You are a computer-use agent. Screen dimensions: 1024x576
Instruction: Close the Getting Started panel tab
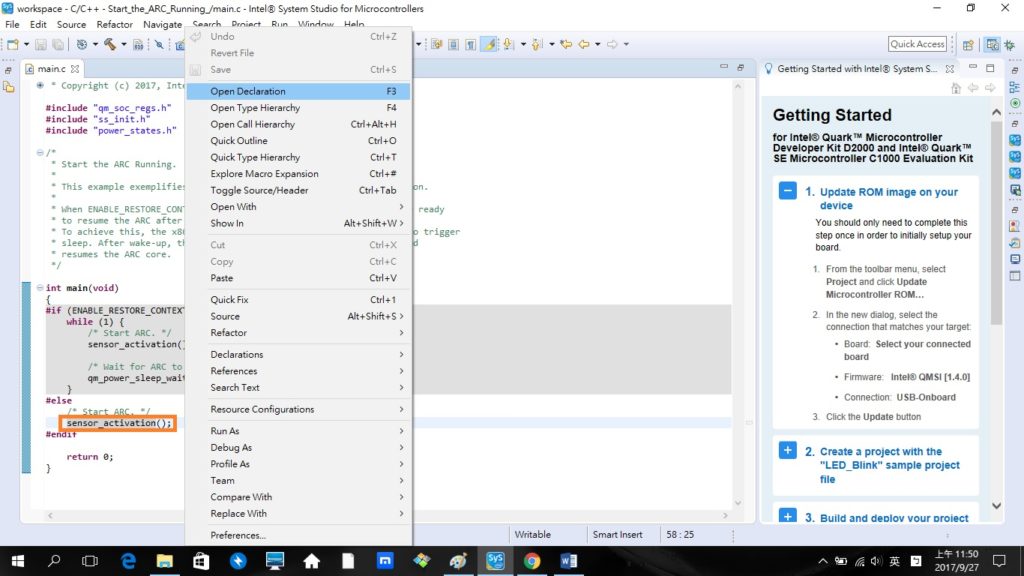click(950, 69)
